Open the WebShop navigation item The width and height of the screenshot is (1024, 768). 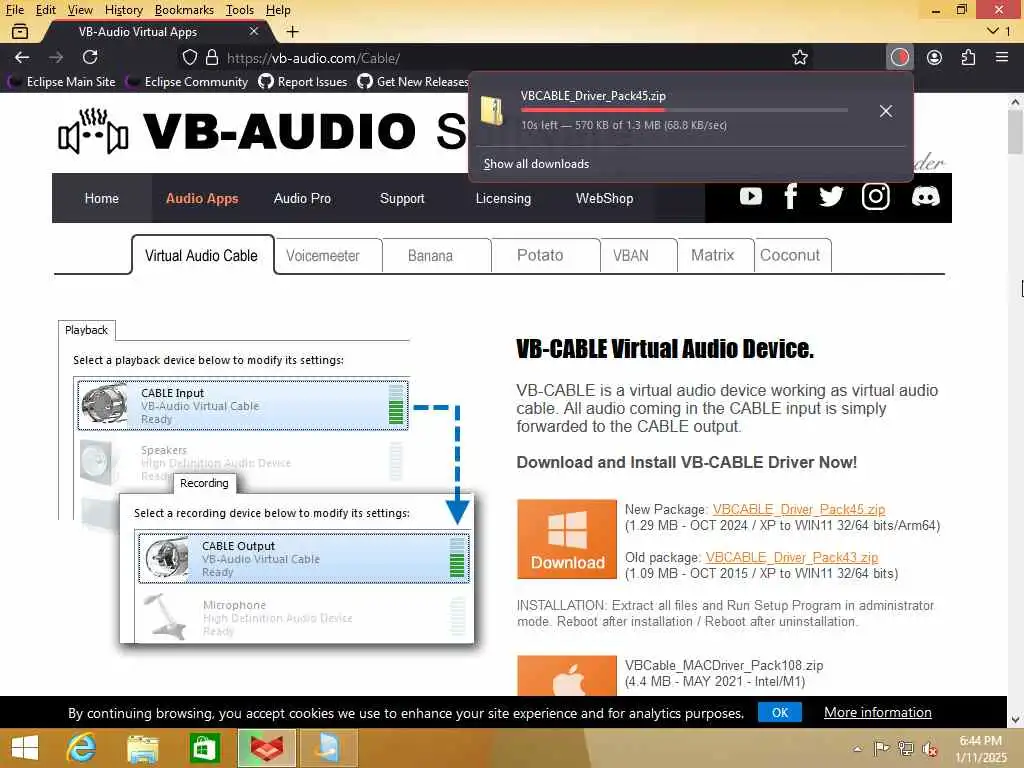(604, 199)
